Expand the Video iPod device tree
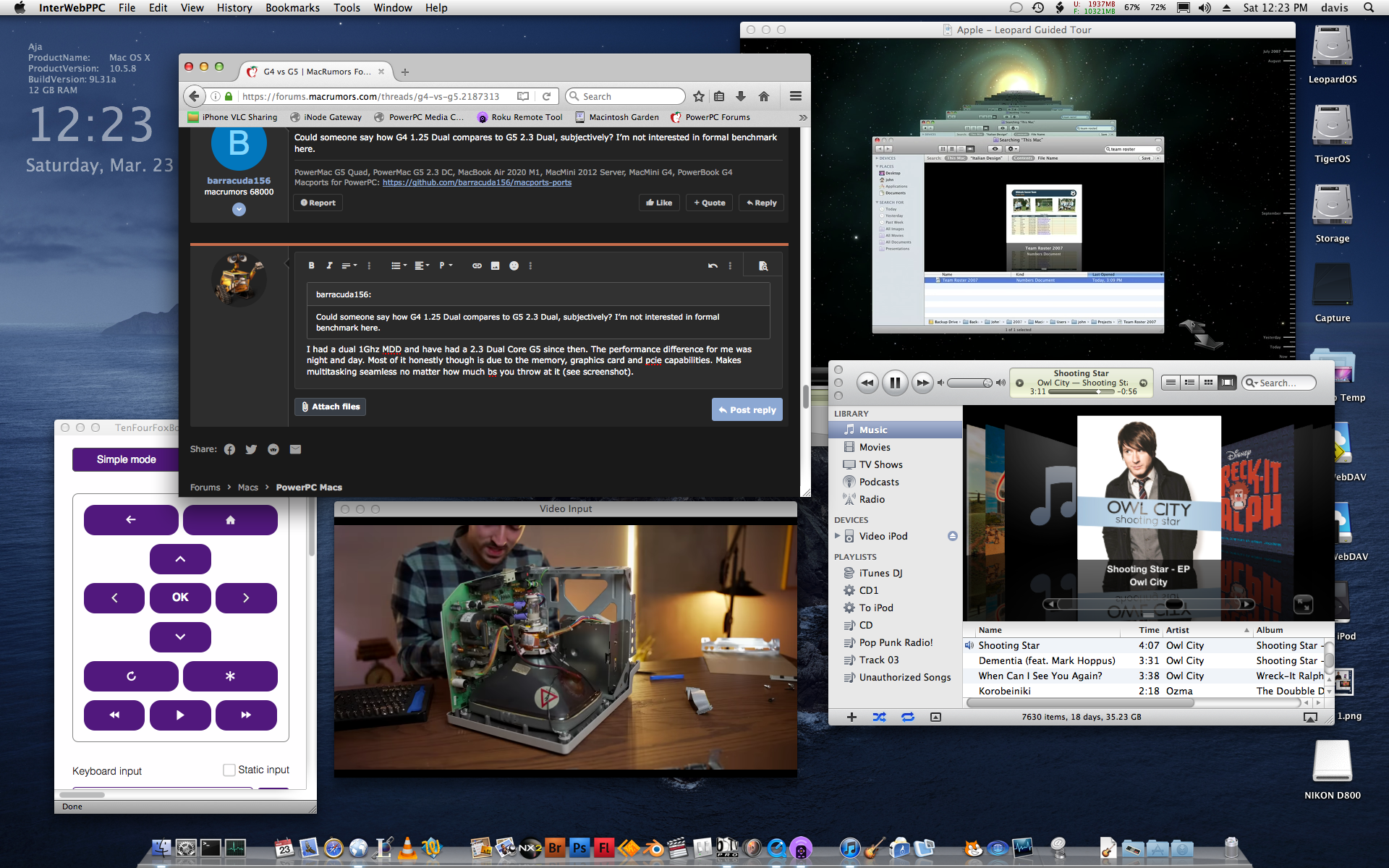The image size is (1389, 868). [838, 536]
